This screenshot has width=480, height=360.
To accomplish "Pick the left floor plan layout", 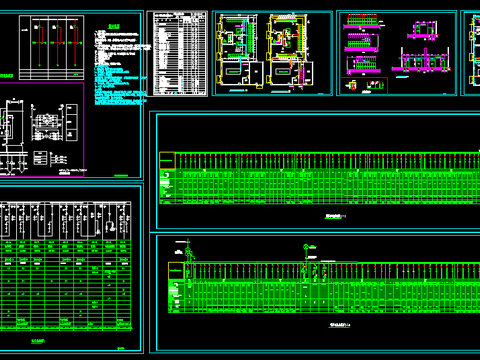I will click(x=240, y=52).
